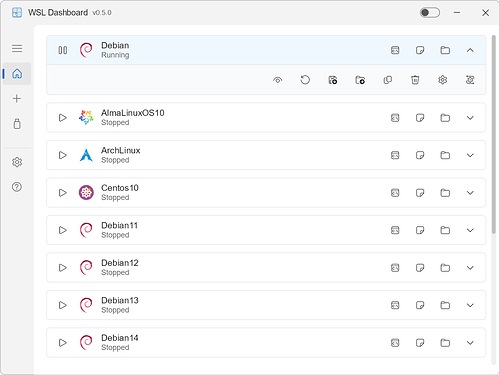Go to the Home page in sidebar
Screen dimensions: 499x375
(x=17, y=73)
